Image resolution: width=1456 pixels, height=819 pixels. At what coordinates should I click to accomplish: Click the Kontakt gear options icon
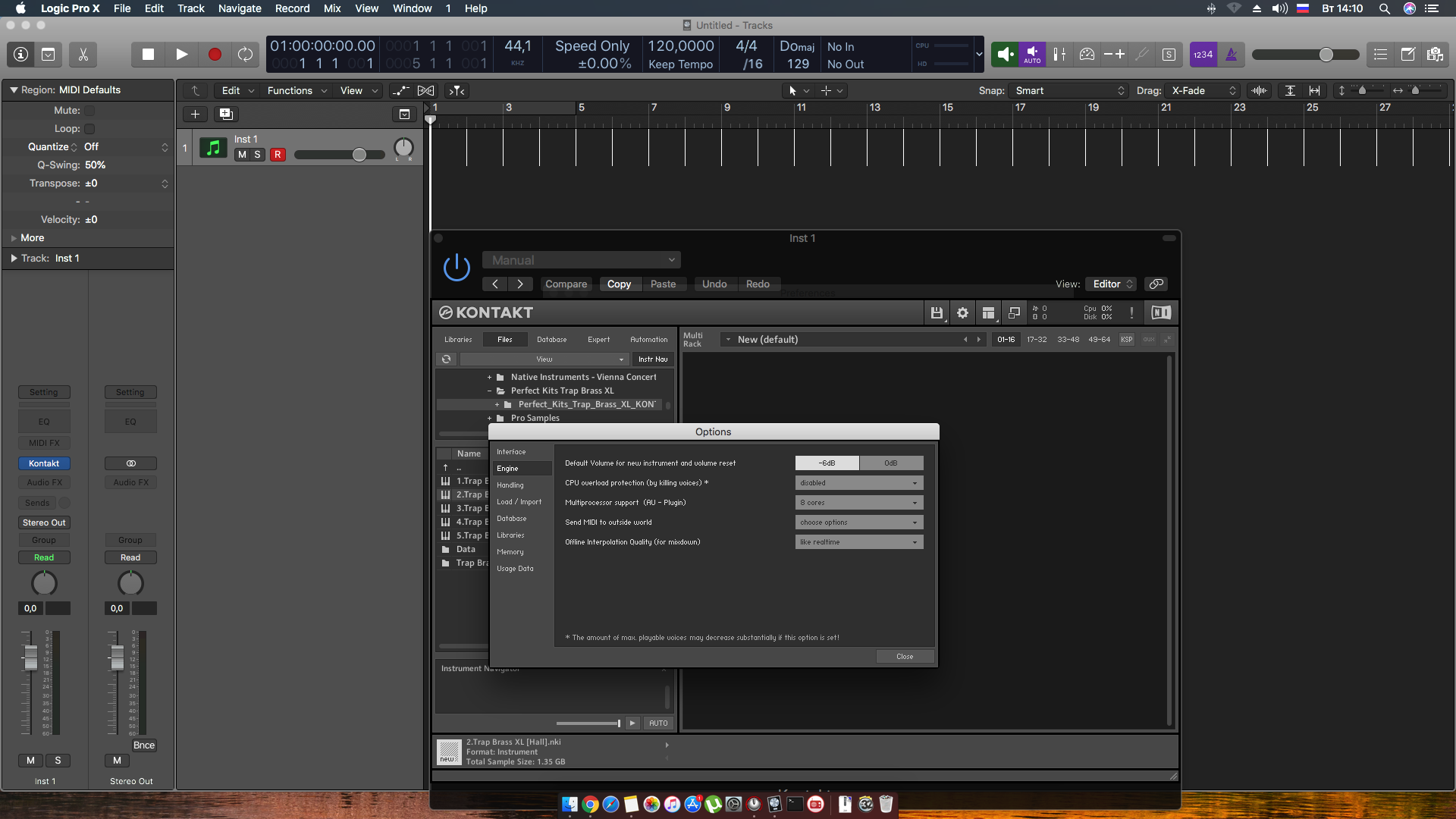click(x=962, y=312)
